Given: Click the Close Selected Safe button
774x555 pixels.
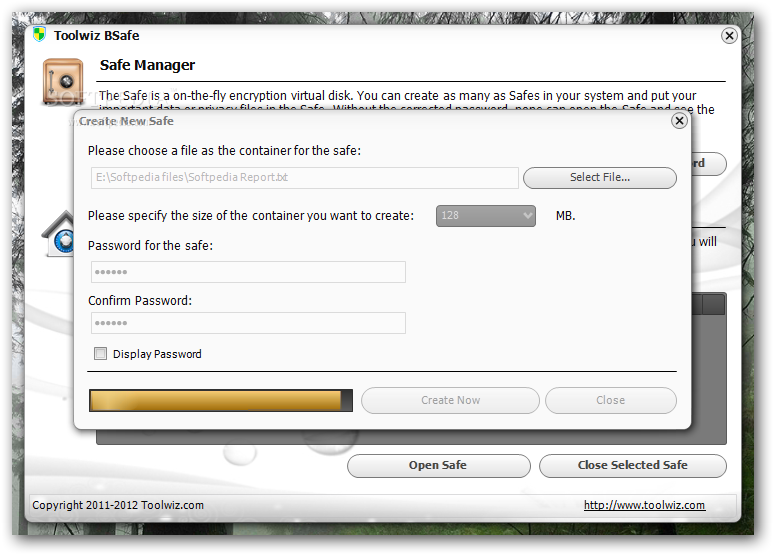Looking at the screenshot, I should click(633, 466).
